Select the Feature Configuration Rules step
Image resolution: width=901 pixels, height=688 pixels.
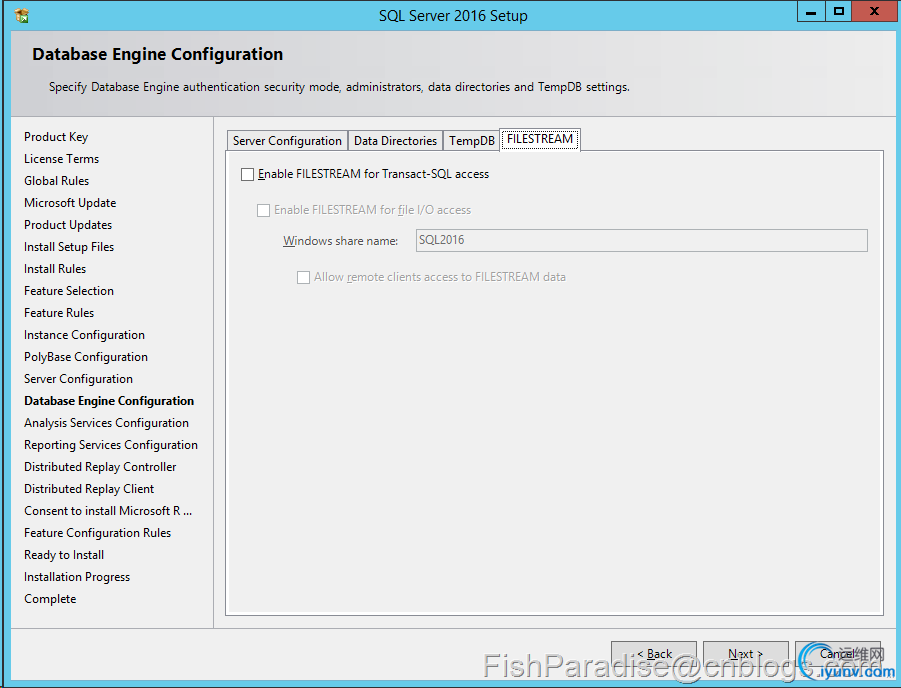point(98,533)
